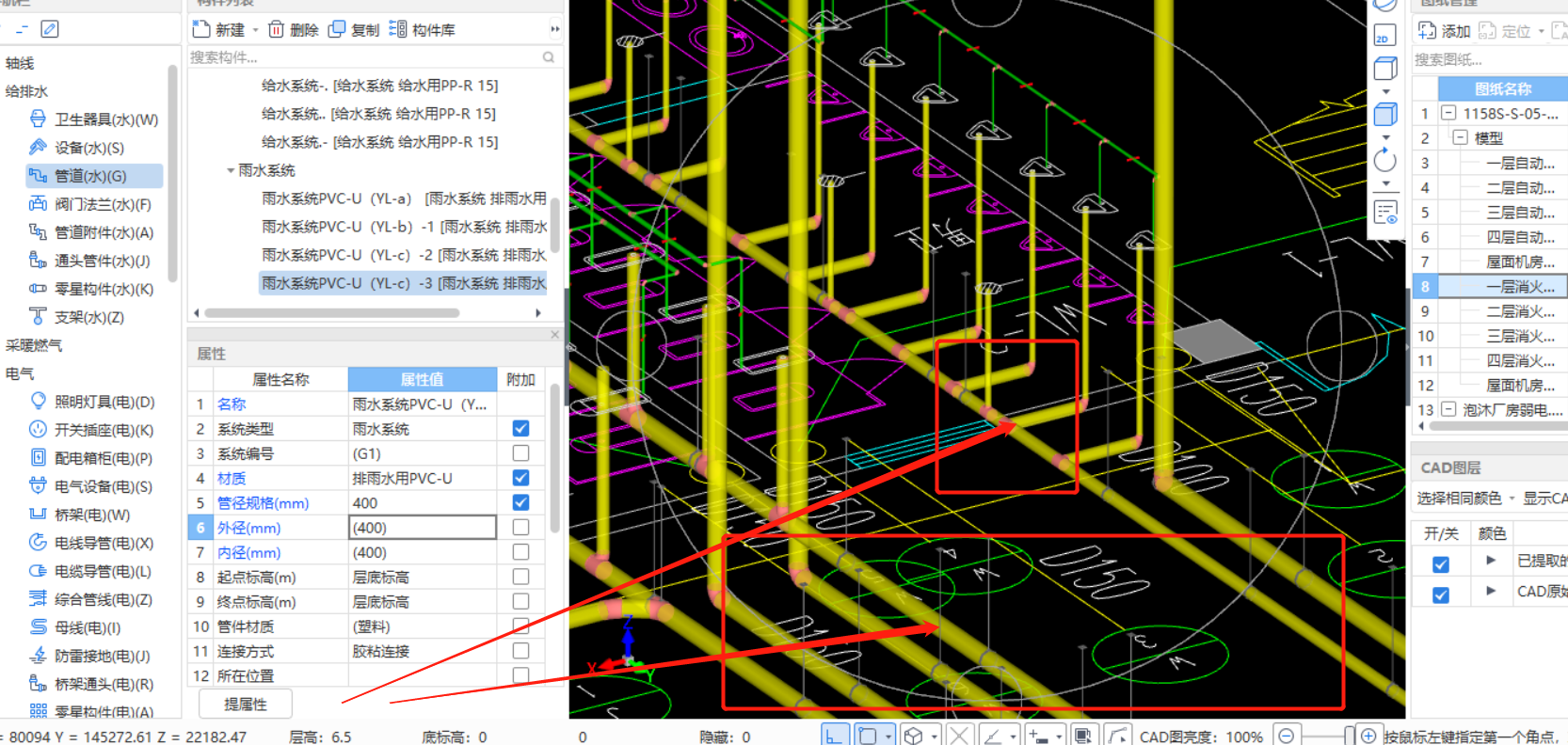Click the zoom-out minus brightness icon
The image size is (1568, 745).
pyautogui.click(x=1286, y=736)
